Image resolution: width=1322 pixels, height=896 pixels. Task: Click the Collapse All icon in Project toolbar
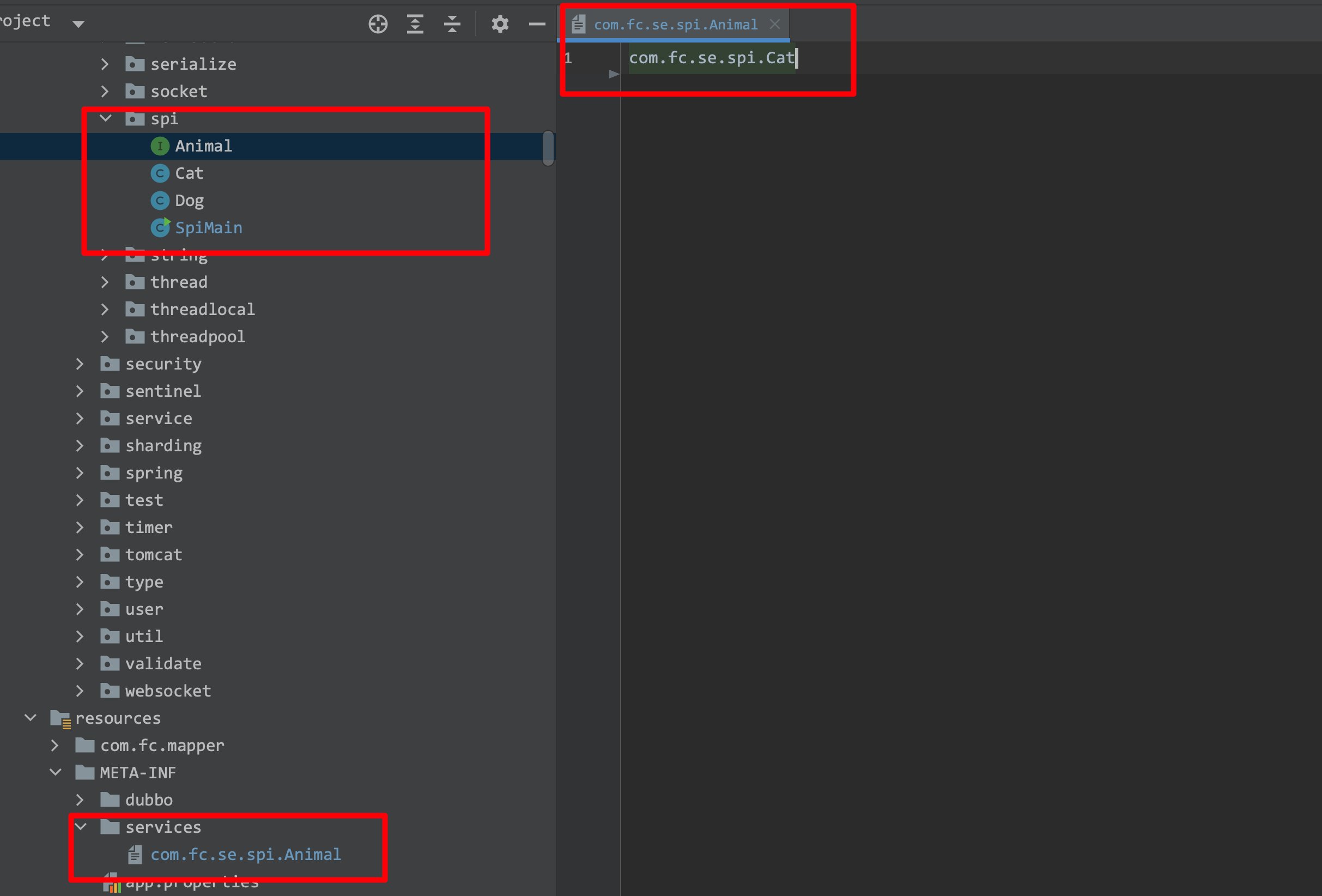(452, 24)
